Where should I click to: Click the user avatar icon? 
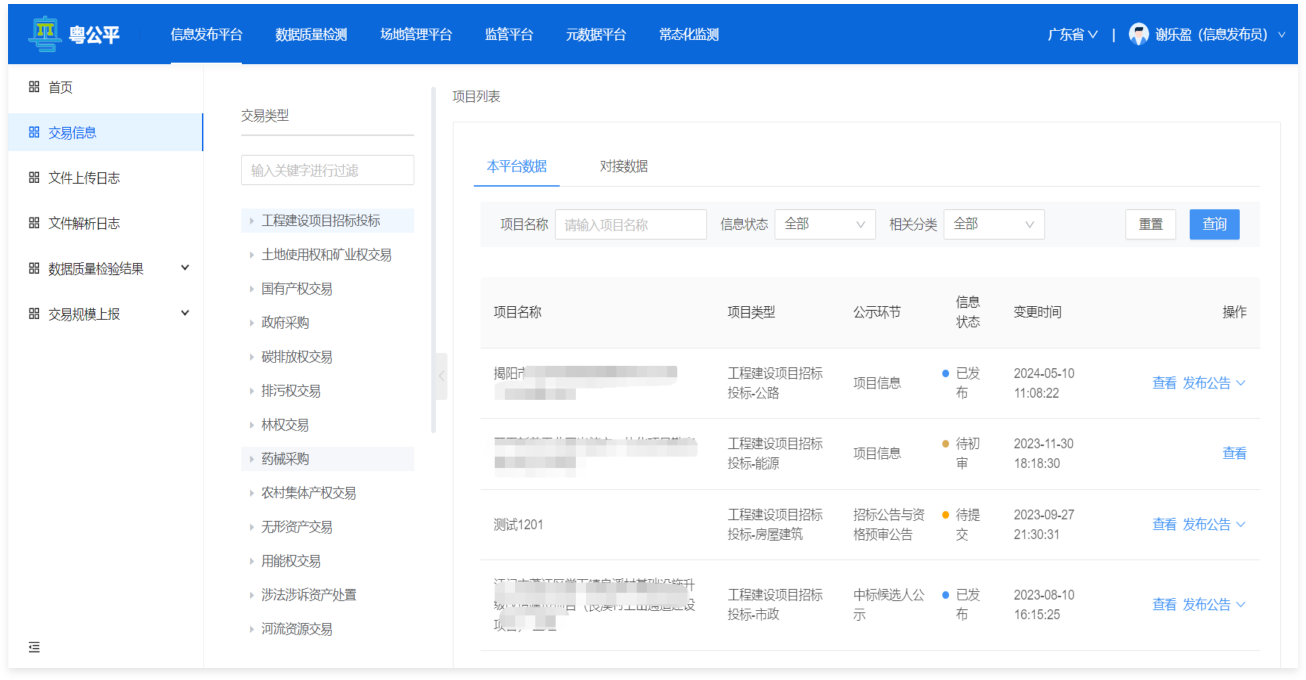point(1138,34)
